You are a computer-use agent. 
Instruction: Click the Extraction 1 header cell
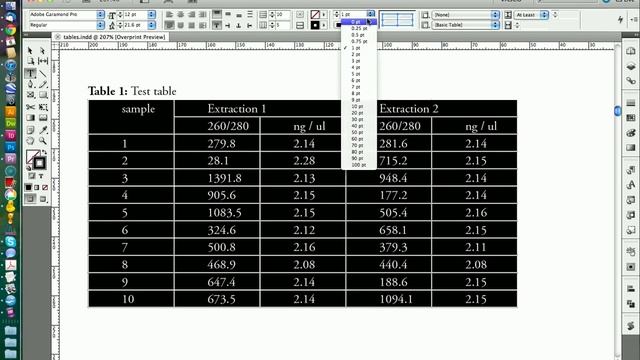(x=260, y=109)
